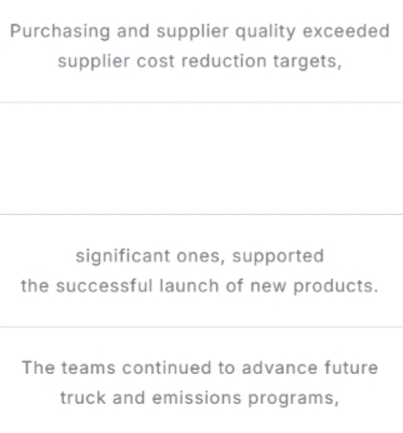Click the word 'quality' in the top row
This screenshot has height=433, width=403.
[265, 32]
